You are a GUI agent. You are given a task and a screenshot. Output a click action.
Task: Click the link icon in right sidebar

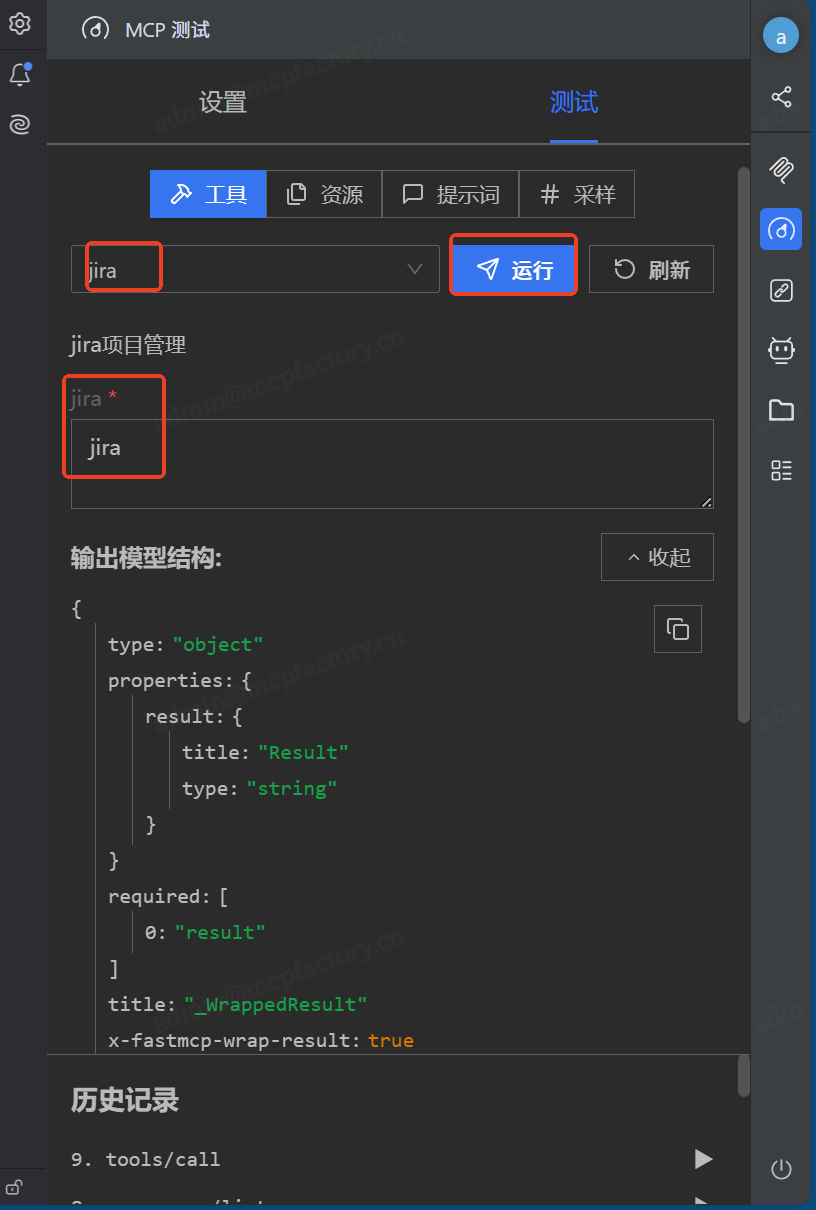click(781, 290)
